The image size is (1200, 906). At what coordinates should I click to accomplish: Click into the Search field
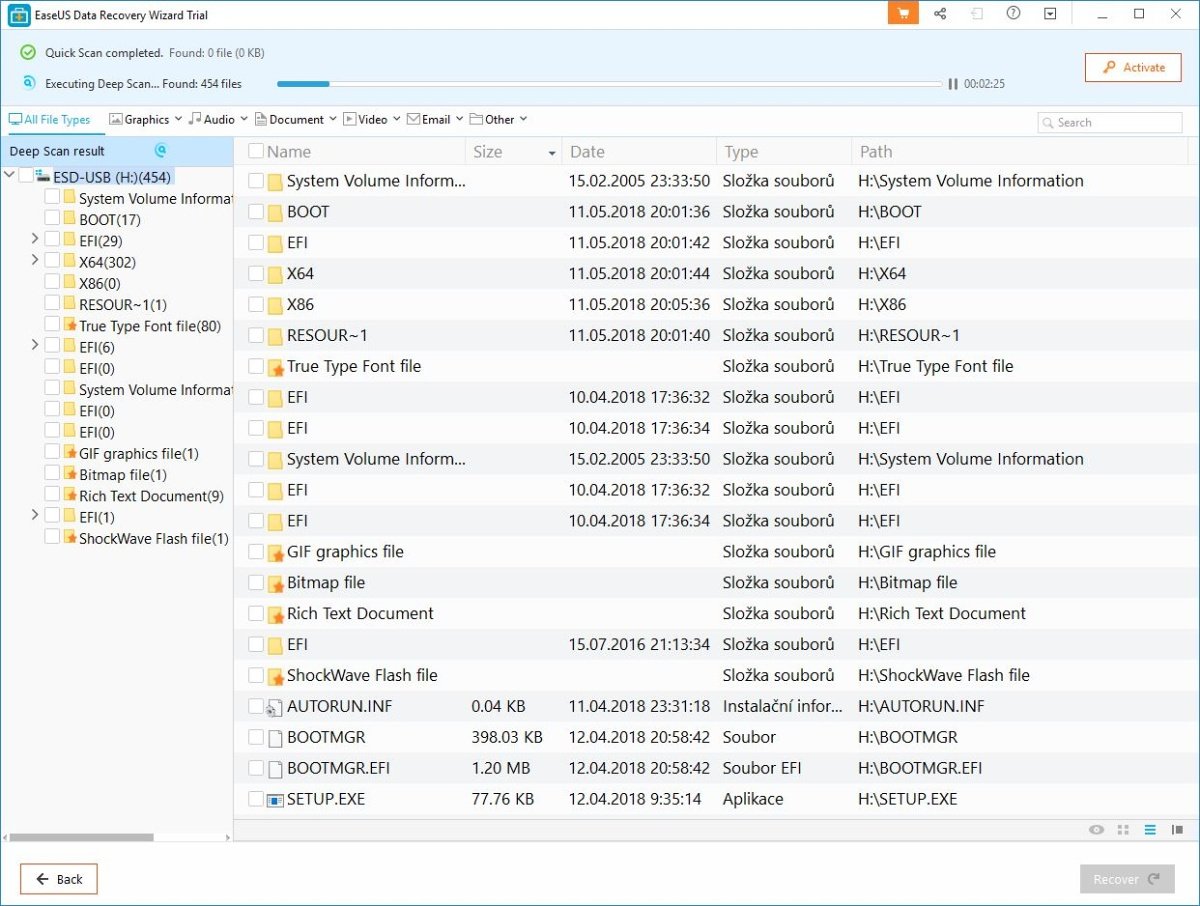coord(1110,123)
